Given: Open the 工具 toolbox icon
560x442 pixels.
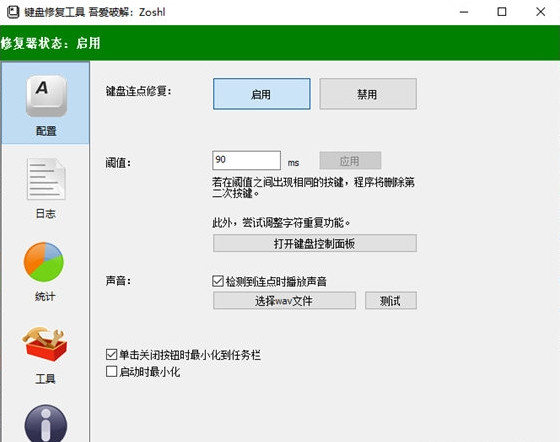Looking at the screenshot, I should (45, 344).
